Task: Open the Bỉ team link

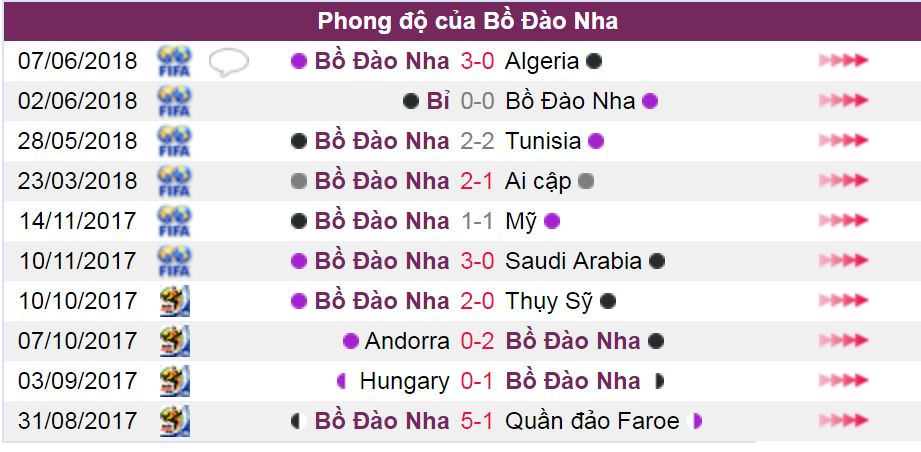Action: [438, 101]
